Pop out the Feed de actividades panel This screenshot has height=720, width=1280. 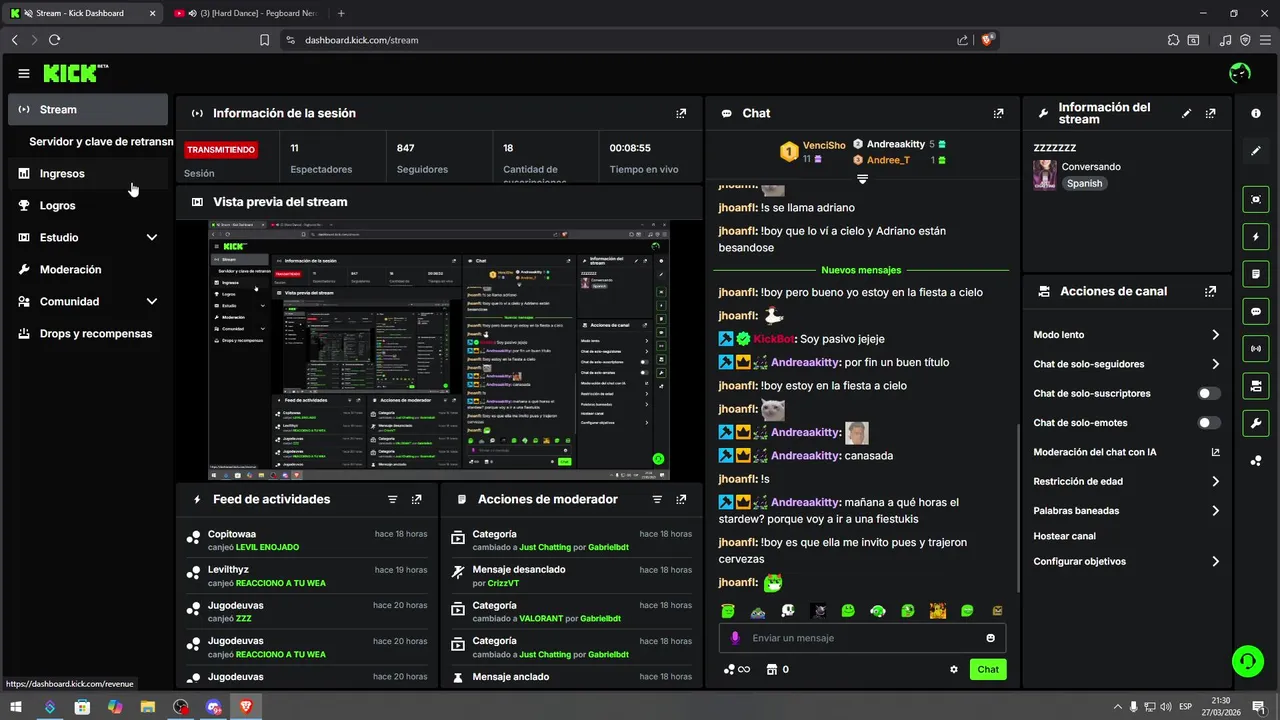pyautogui.click(x=416, y=499)
